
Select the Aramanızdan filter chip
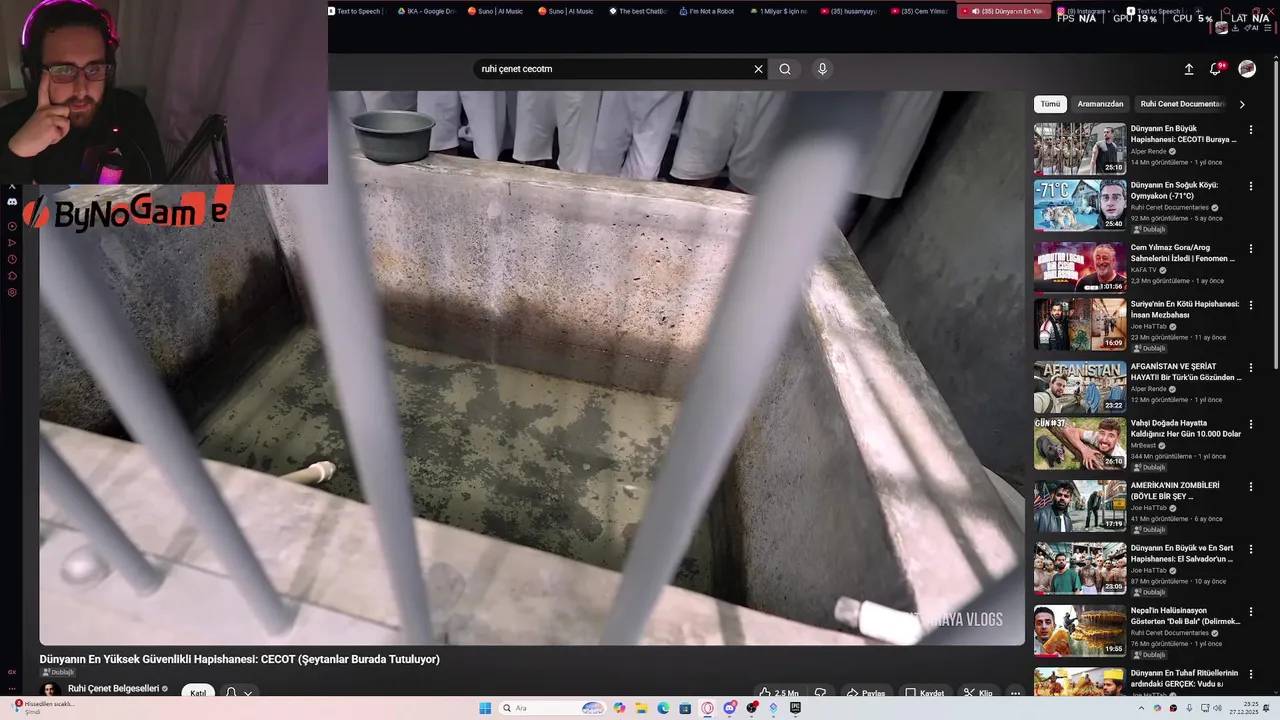coord(1100,104)
